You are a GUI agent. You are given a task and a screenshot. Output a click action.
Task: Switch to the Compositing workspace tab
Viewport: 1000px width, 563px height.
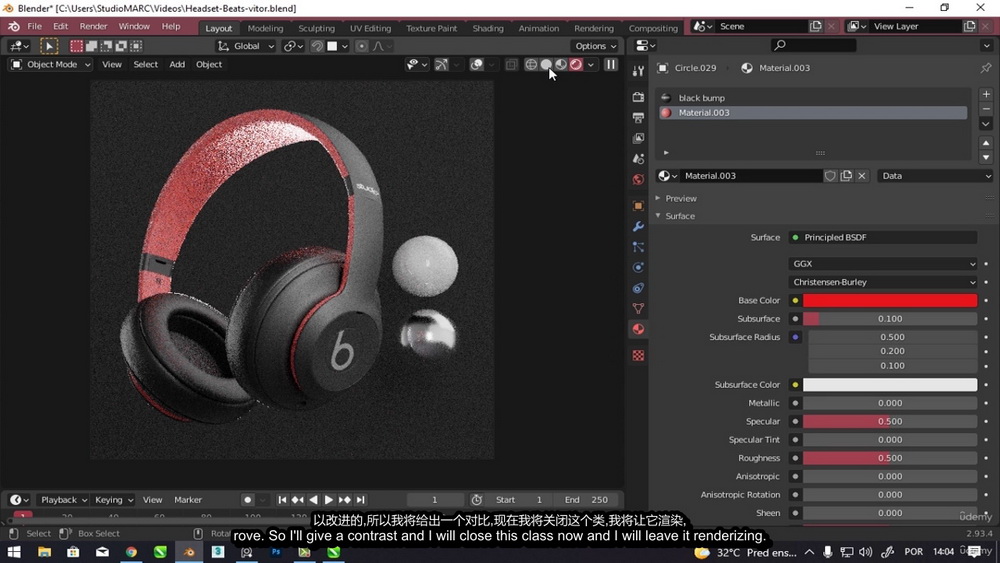point(653,28)
